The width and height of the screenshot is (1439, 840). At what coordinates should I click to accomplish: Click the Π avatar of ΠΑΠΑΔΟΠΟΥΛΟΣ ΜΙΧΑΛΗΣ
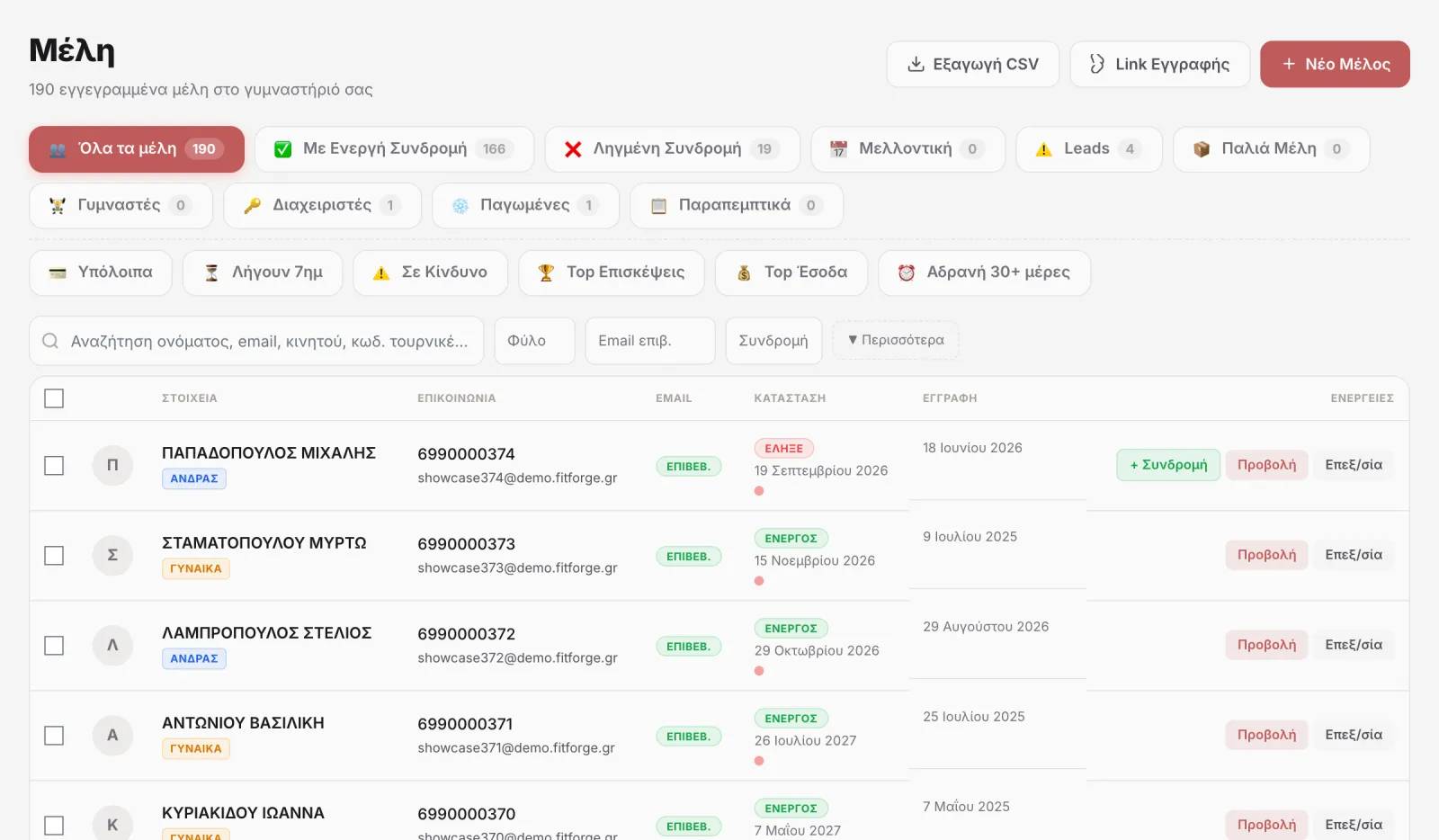(112, 465)
